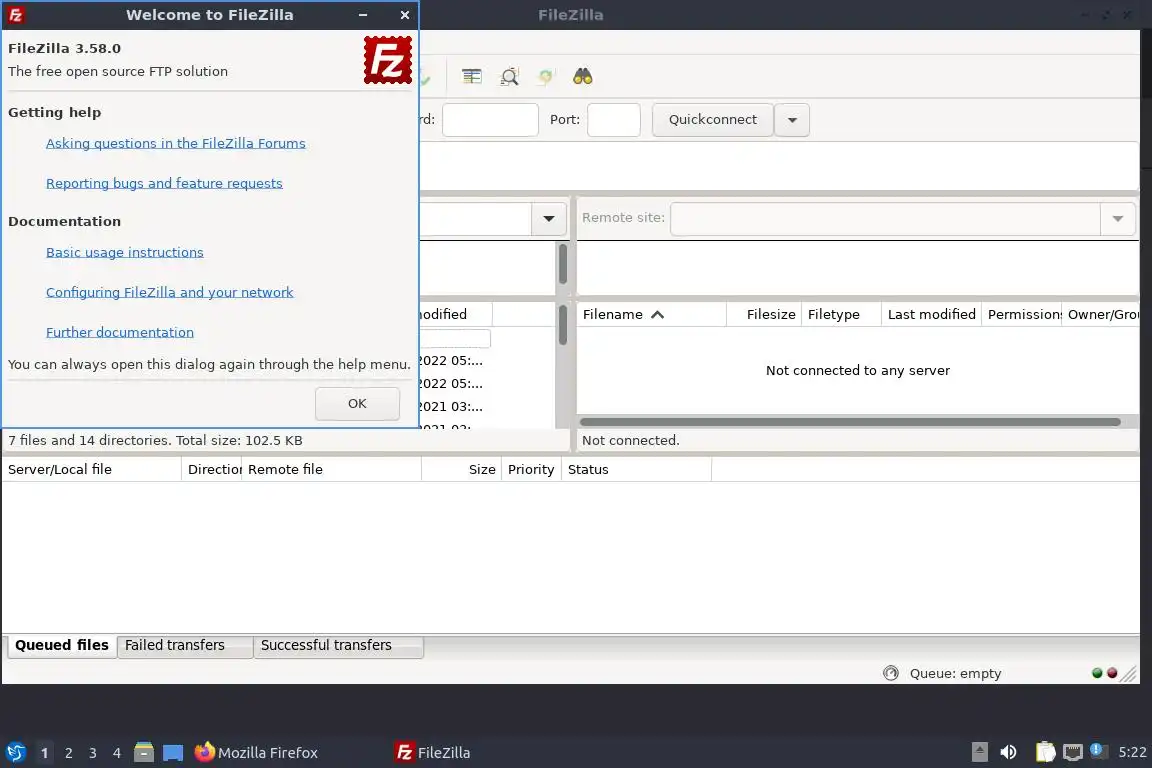Click the remote file list horizontal scrollbar
This screenshot has height=768, width=1152.
pyautogui.click(x=850, y=422)
